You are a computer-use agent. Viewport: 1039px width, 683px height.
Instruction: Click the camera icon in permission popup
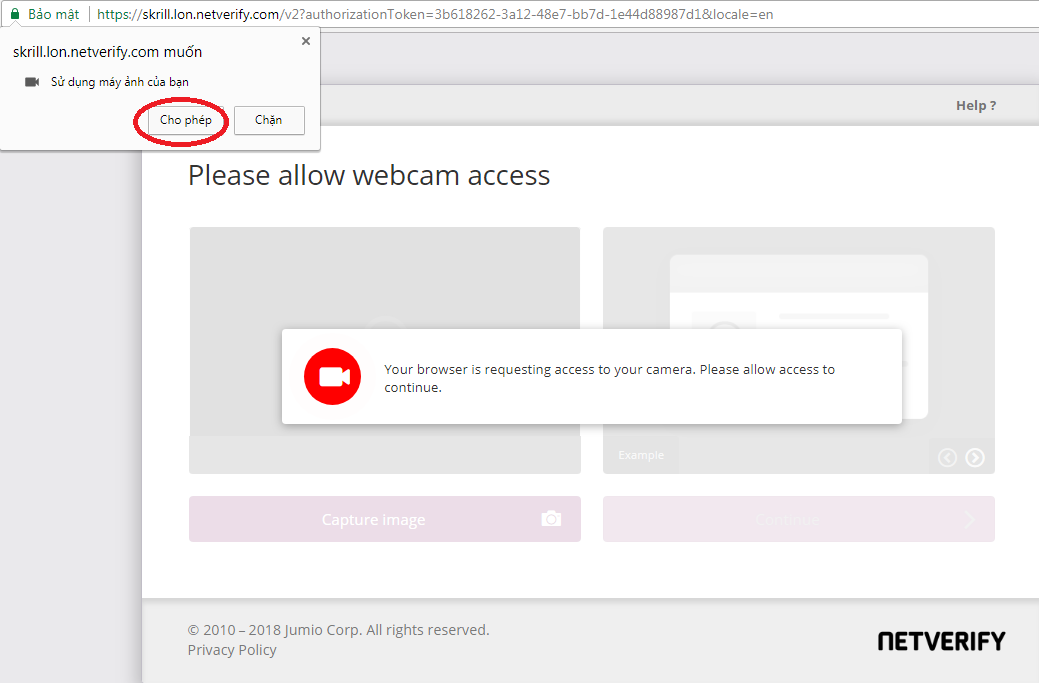[32, 82]
